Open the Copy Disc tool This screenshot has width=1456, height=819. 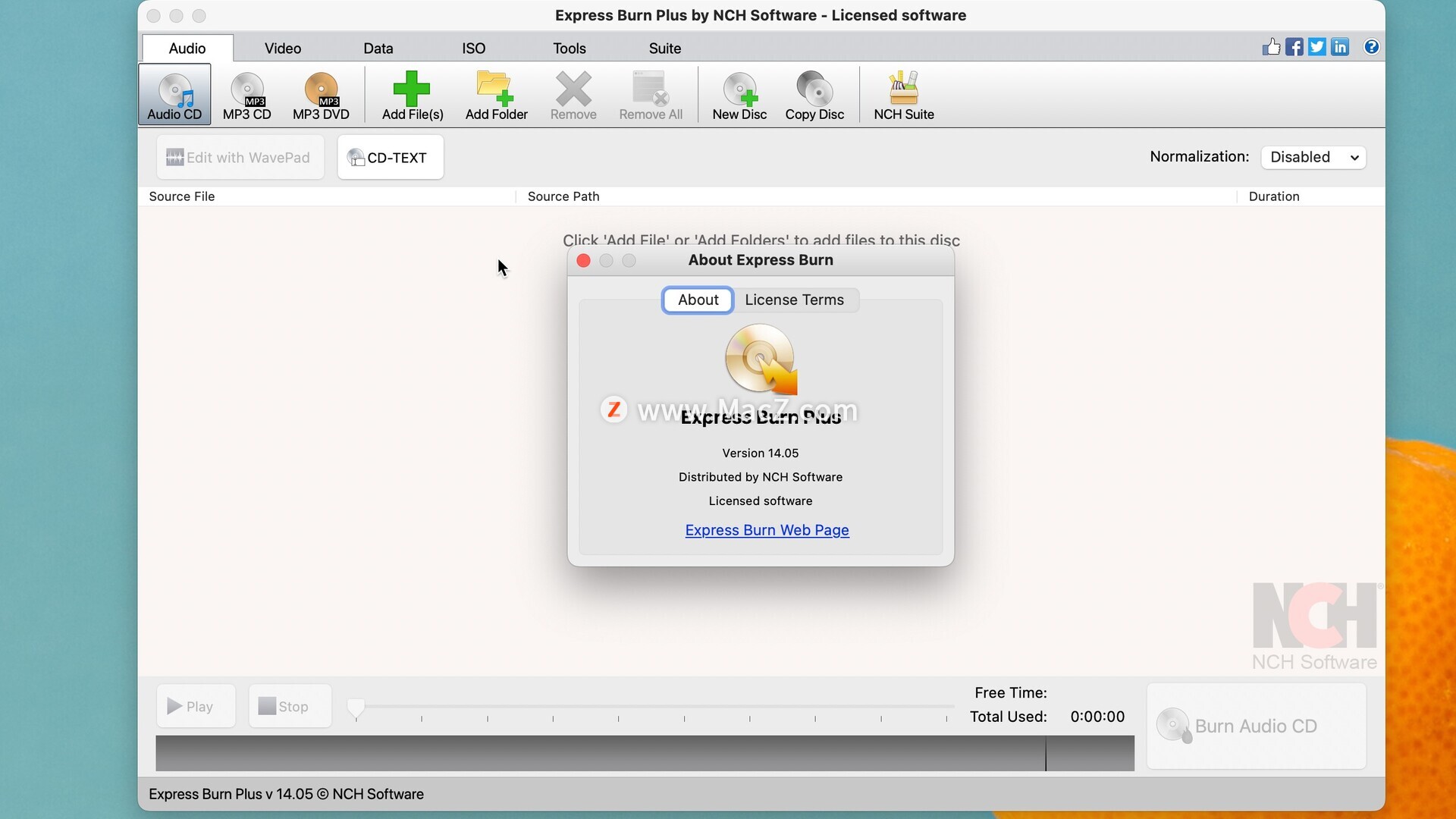tap(814, 95)
